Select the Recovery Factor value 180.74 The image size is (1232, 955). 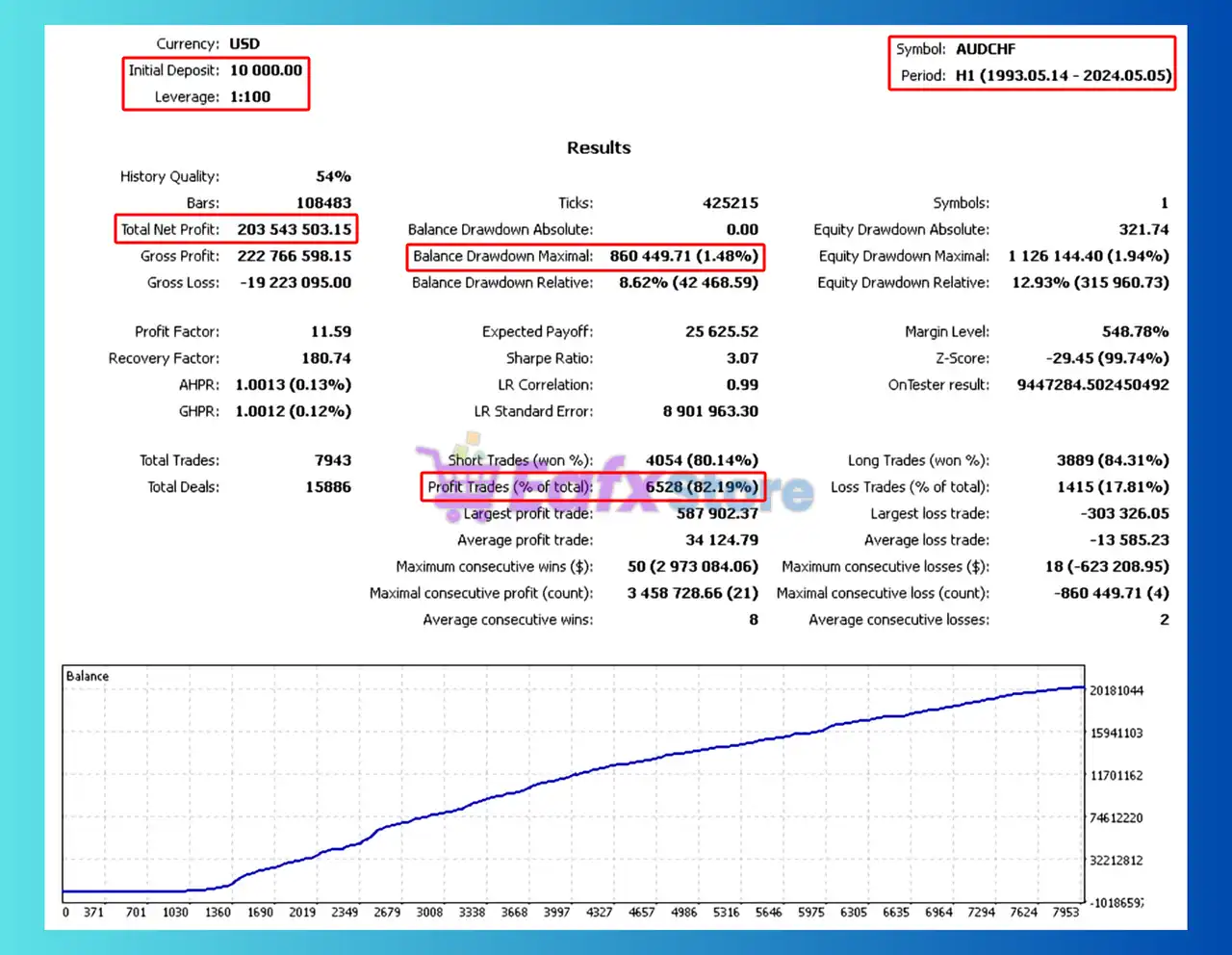(326, 358)
